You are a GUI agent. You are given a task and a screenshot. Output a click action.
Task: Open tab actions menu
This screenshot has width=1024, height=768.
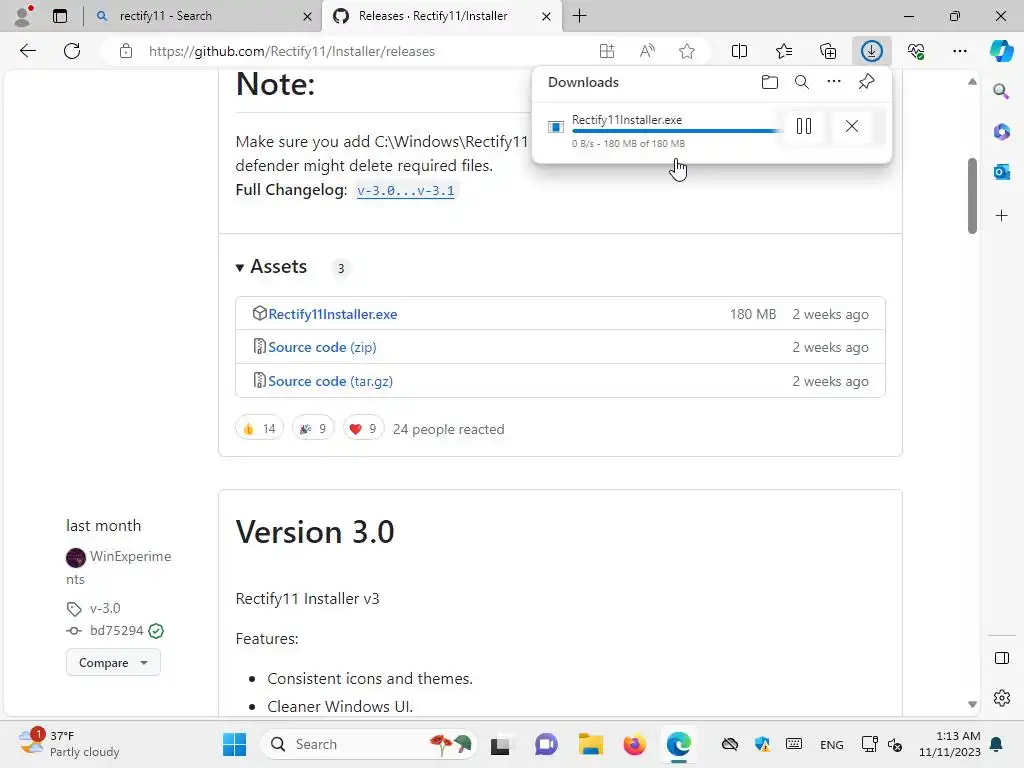[x=60, y=16]
